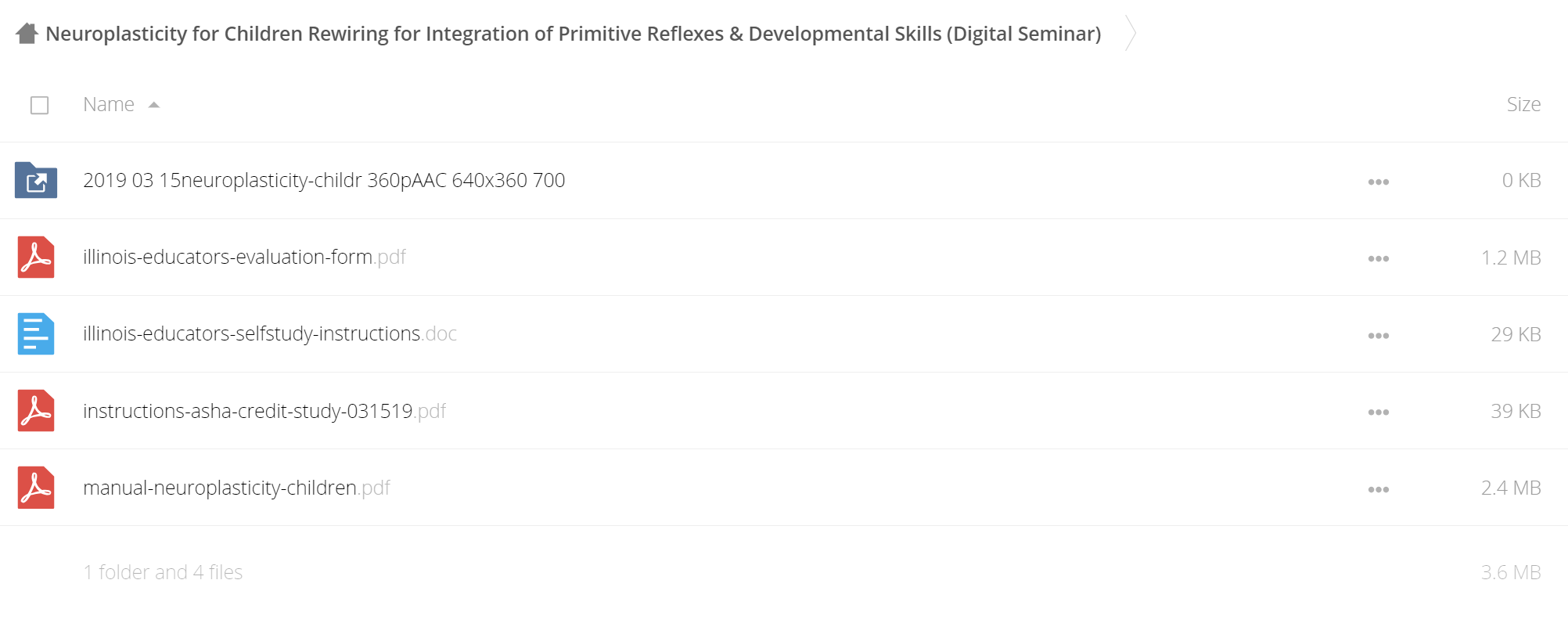The height and width of the screenshot is (634, 1568).
Task: Click the PDF icon for illinois-educators-evaluation-form
Action: pos(36,257)
